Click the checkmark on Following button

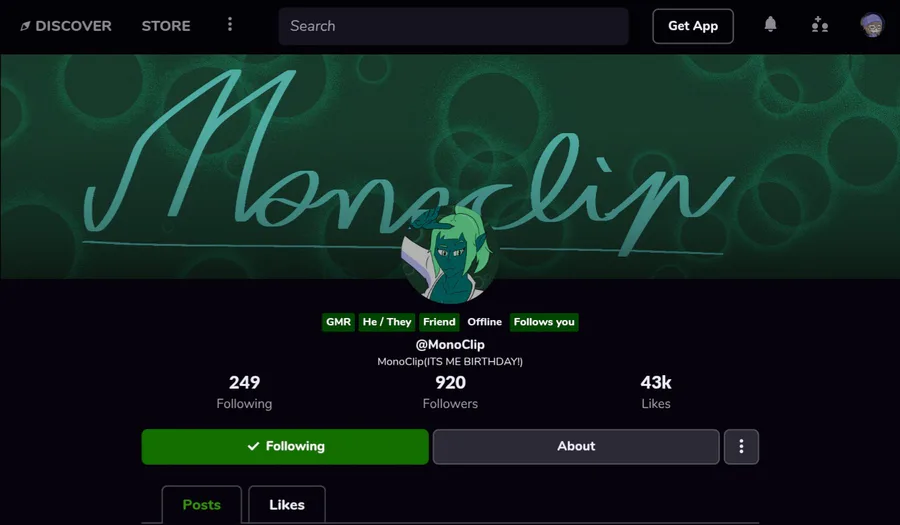click(253, 446)
